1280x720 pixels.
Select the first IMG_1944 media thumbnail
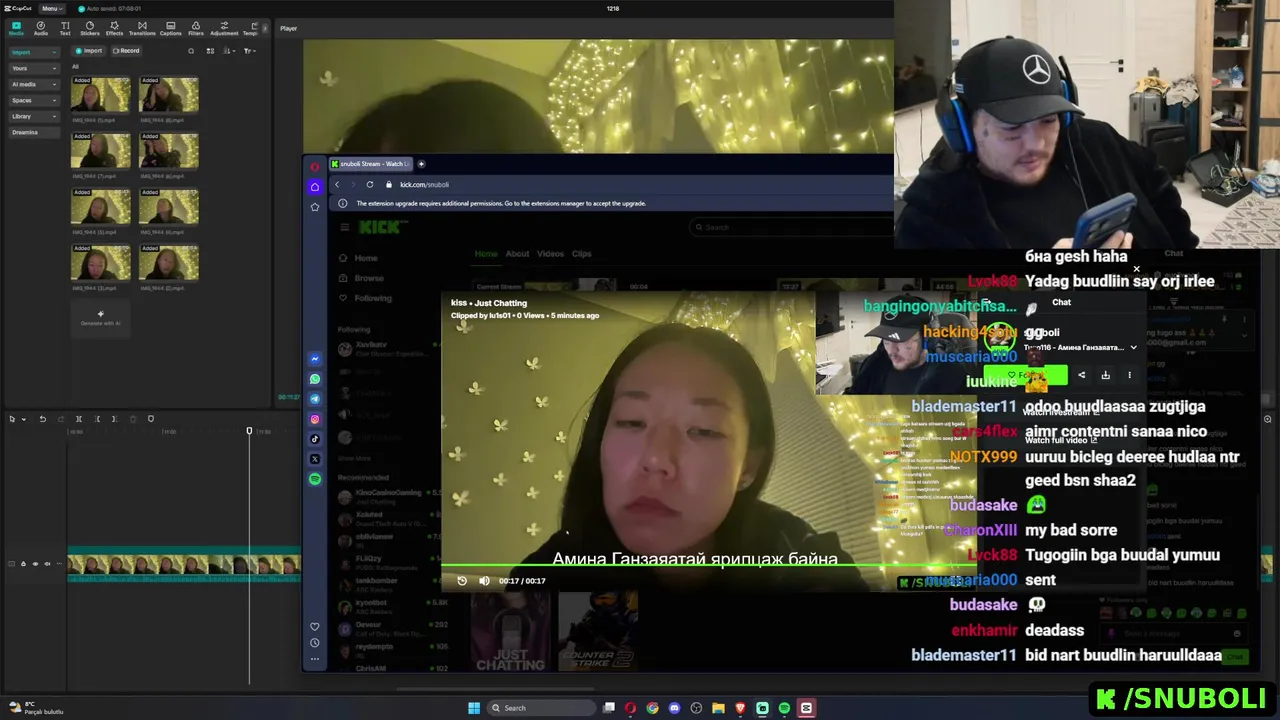pos(101,95)
